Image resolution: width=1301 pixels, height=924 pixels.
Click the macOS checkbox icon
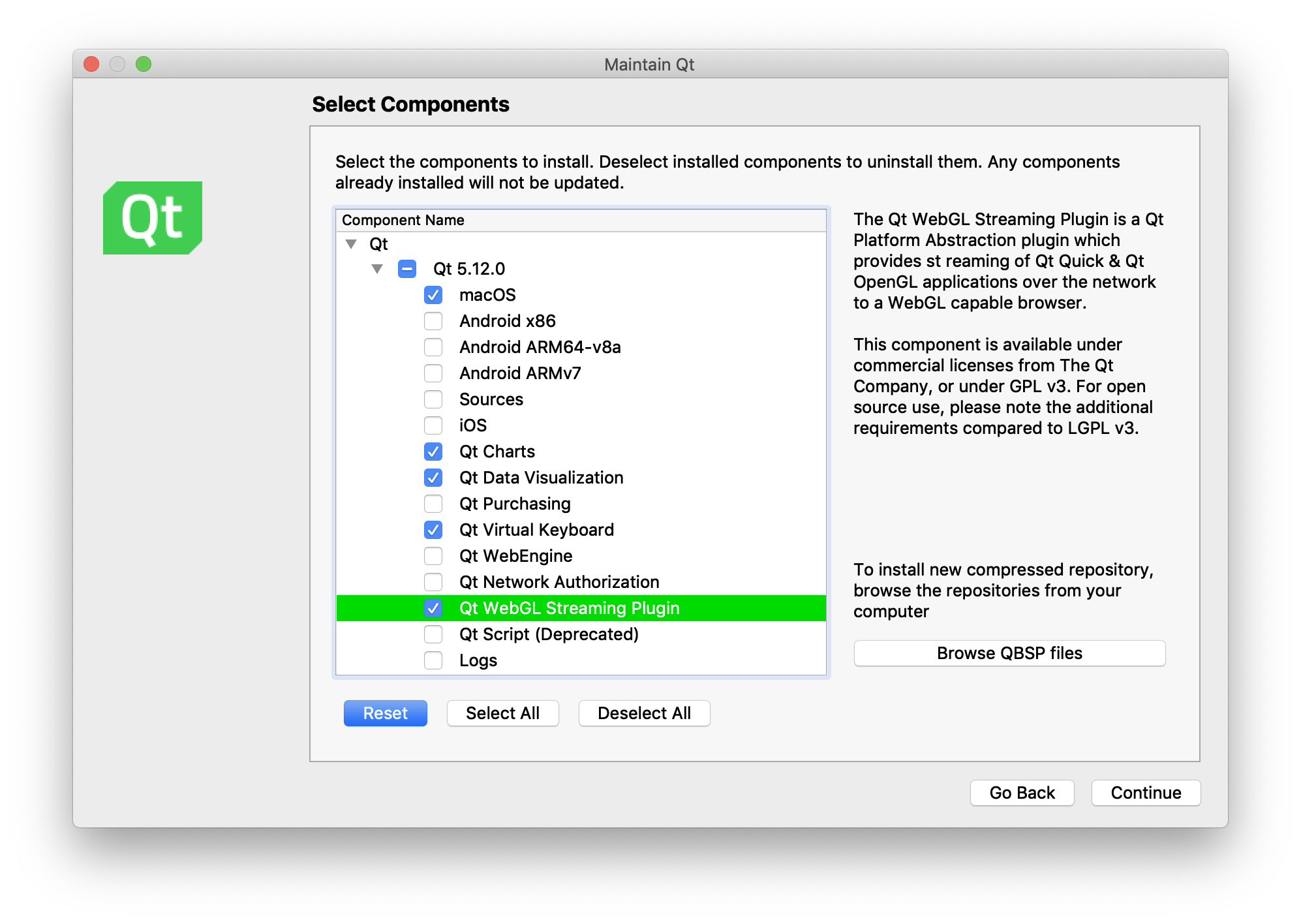pyautogui.click(x=432, y=295)
